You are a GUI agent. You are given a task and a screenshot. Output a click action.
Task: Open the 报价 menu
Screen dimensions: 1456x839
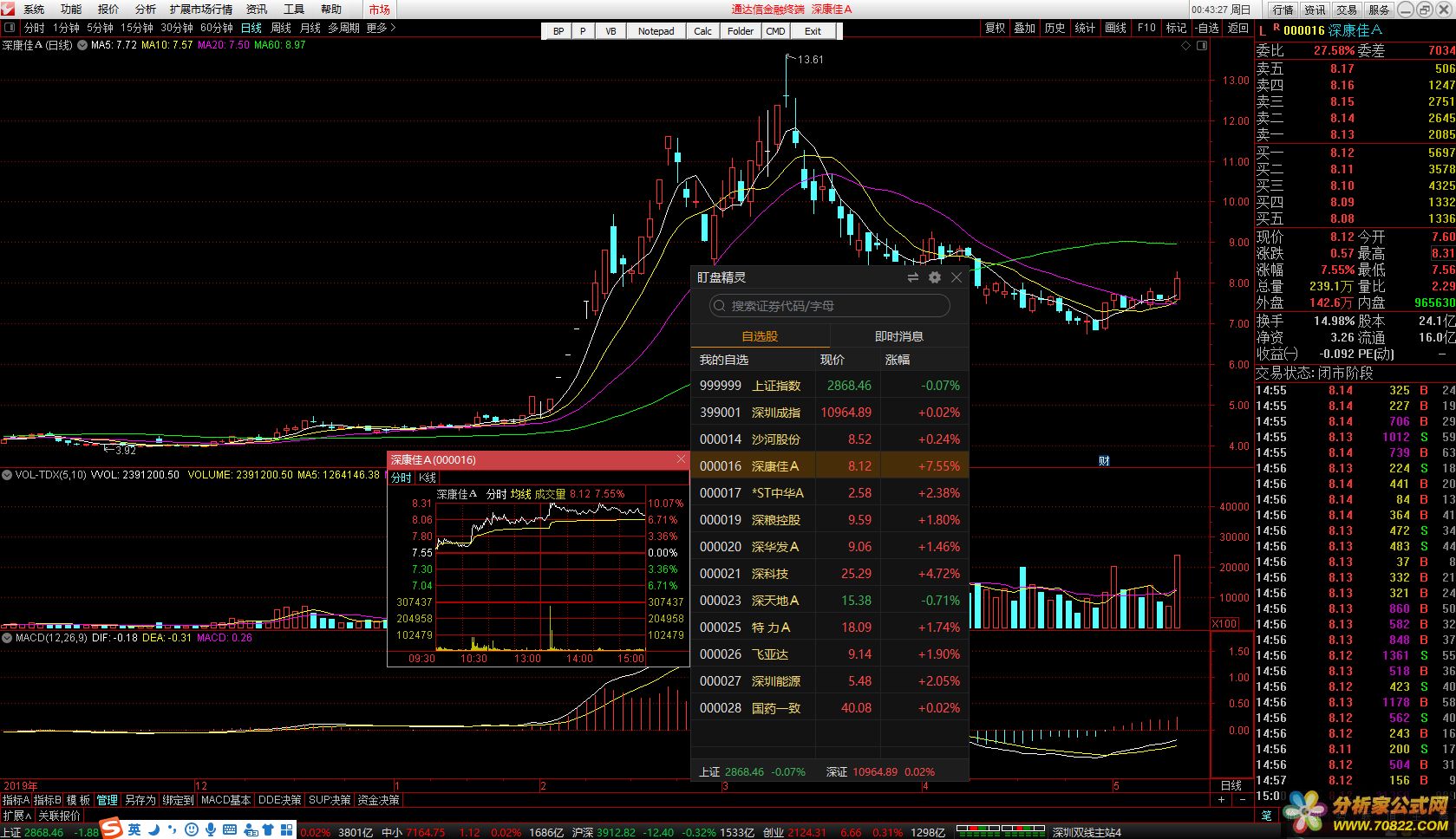coord(108,9)
